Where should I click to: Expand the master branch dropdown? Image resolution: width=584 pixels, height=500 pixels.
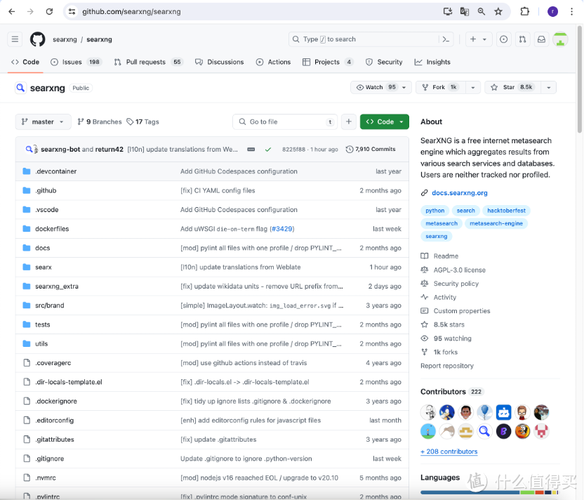coord(43,121)
